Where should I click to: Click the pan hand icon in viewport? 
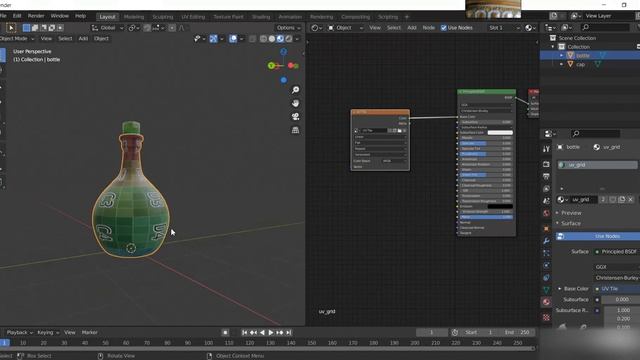coord(296,103)
